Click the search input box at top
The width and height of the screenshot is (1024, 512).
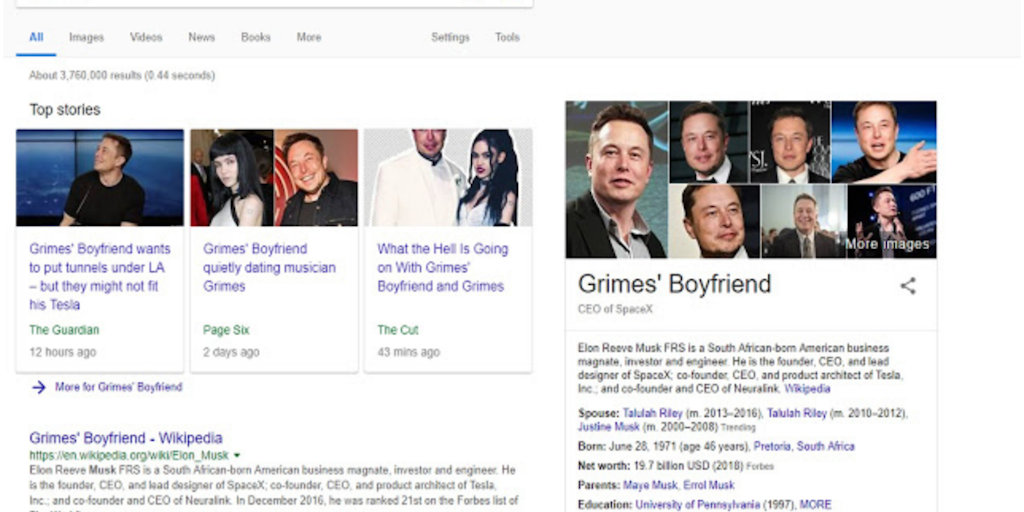[x=274, y=3]
